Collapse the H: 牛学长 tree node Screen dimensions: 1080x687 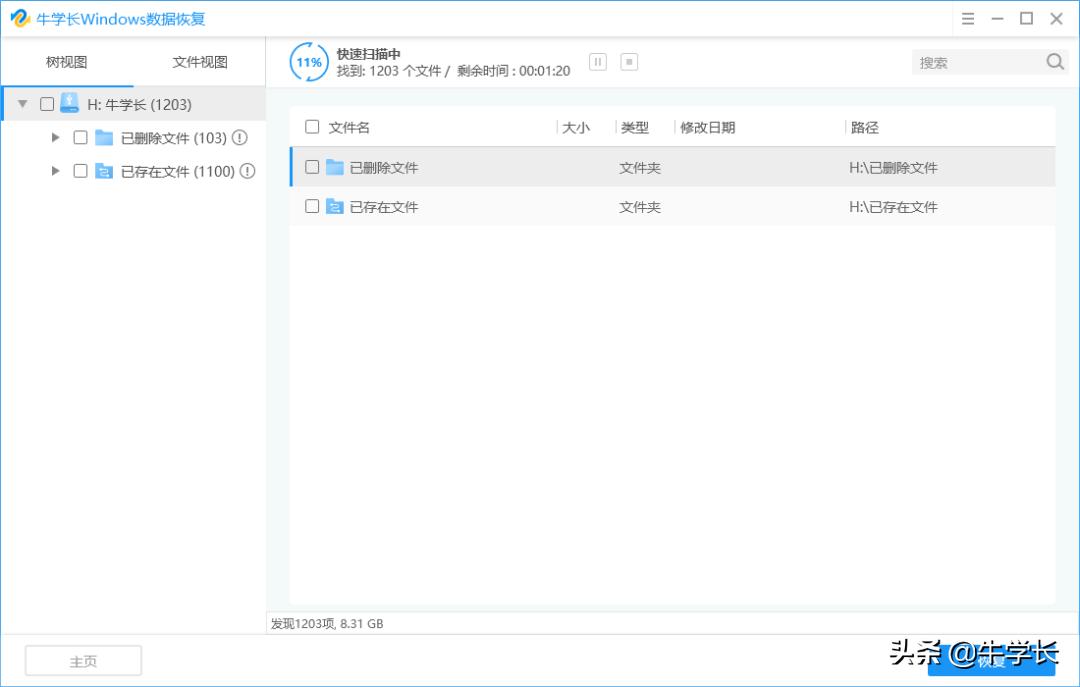[22, 103]
